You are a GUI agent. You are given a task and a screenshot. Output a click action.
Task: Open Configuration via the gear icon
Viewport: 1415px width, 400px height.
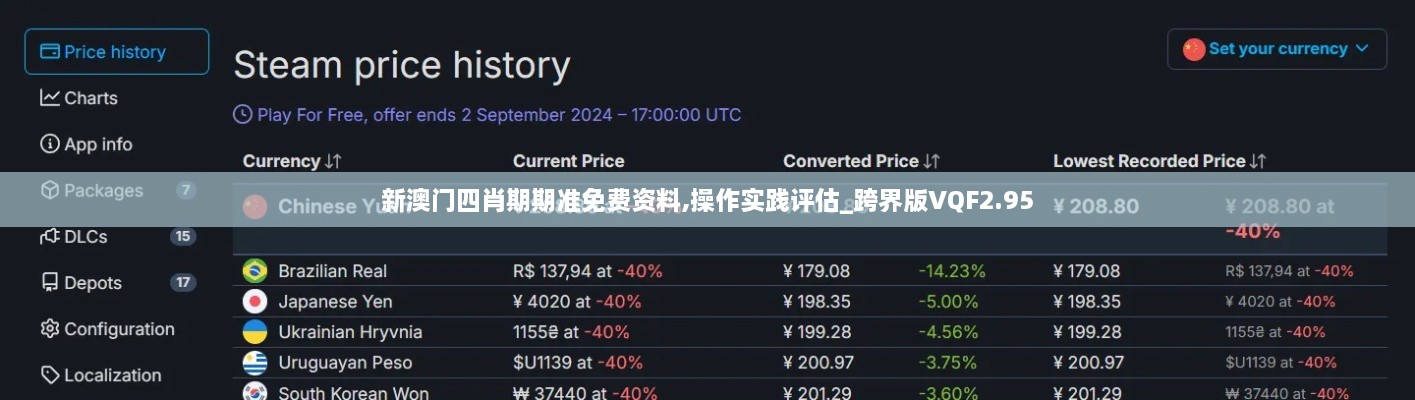(50, 329)
